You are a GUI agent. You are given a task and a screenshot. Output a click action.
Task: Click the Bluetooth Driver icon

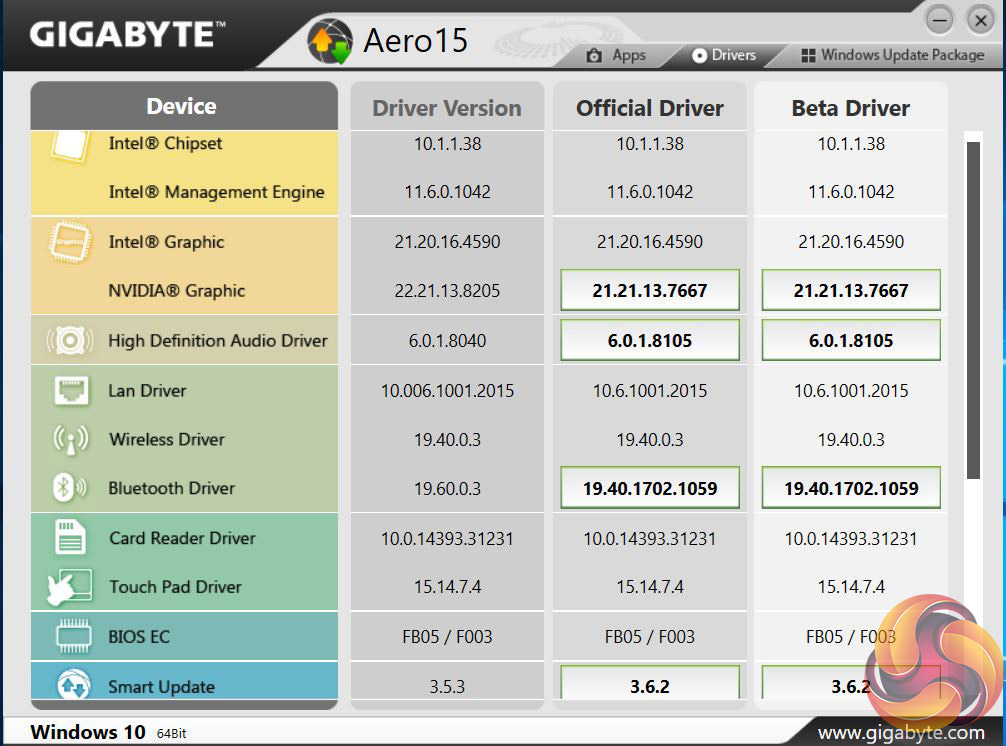(x=69, y=488)
